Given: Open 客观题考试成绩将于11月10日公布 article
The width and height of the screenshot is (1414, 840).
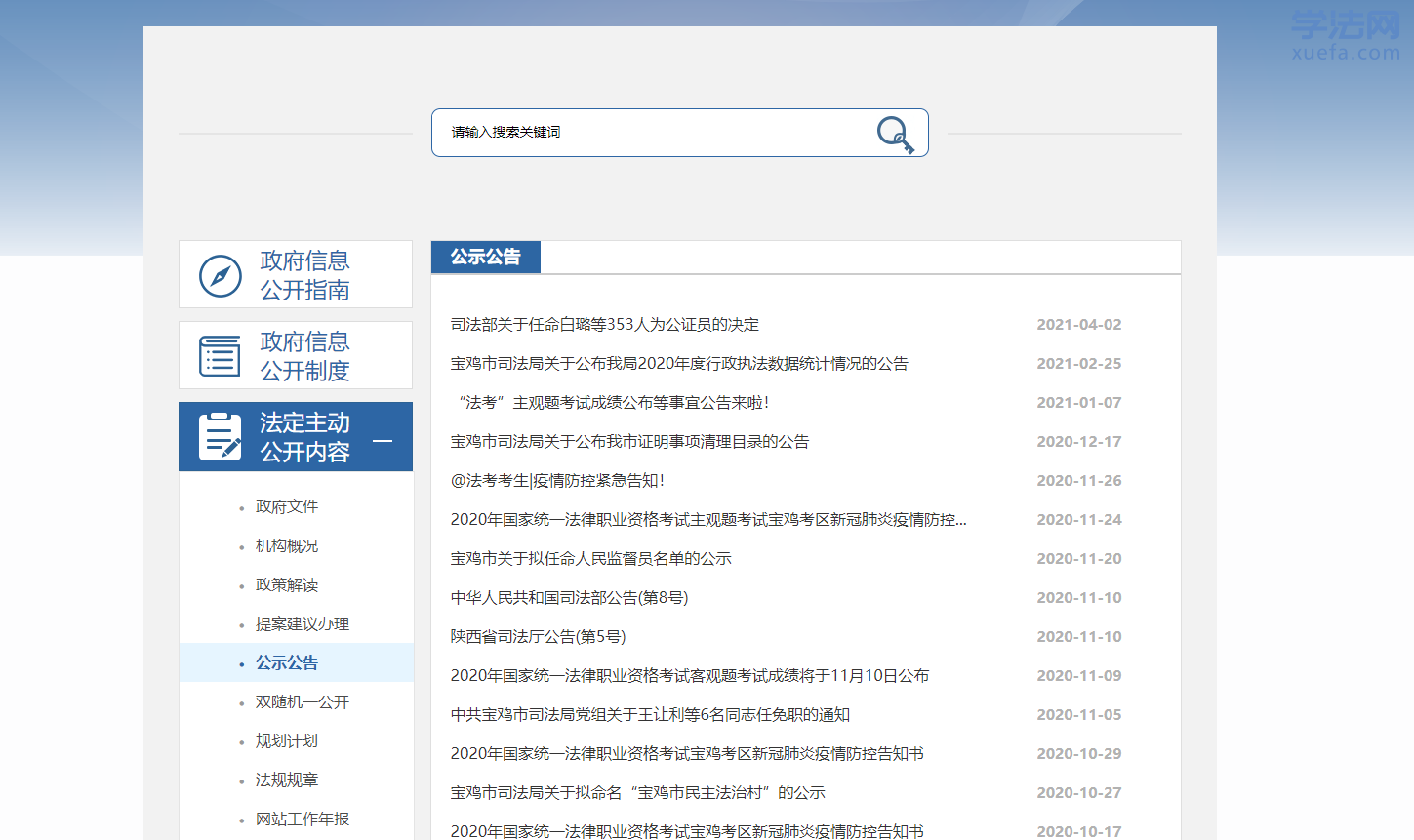Looking at the screenshot, I should (x=690, y=675).
